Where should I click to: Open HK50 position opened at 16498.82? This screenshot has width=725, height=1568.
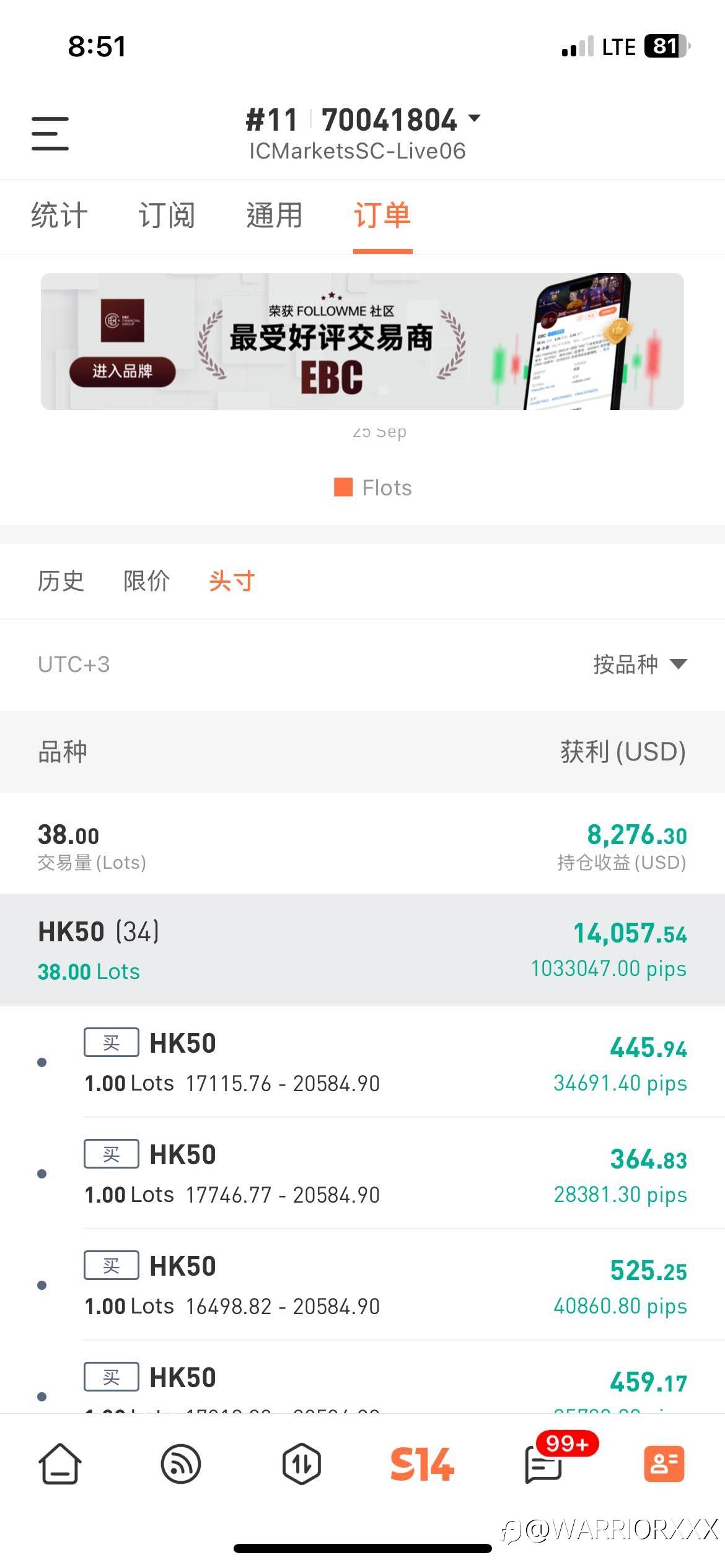[x=384, y=1285]
